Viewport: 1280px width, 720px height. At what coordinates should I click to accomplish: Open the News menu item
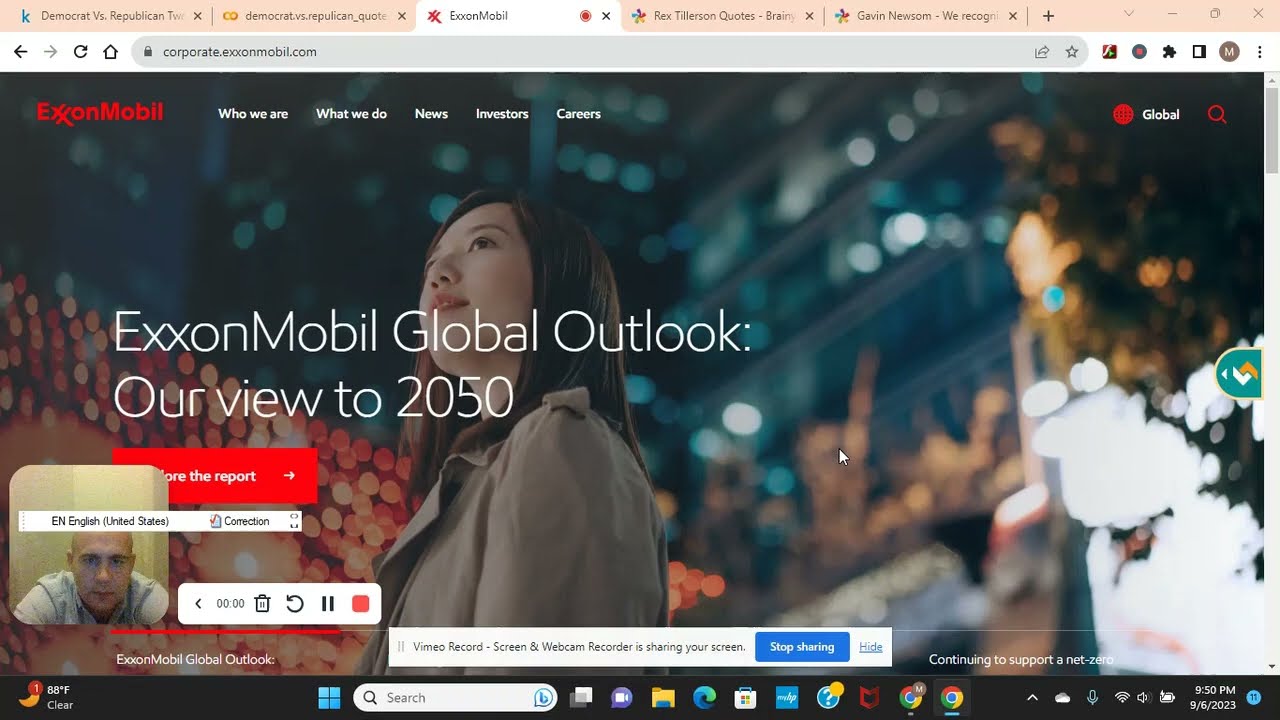(431, 114)
